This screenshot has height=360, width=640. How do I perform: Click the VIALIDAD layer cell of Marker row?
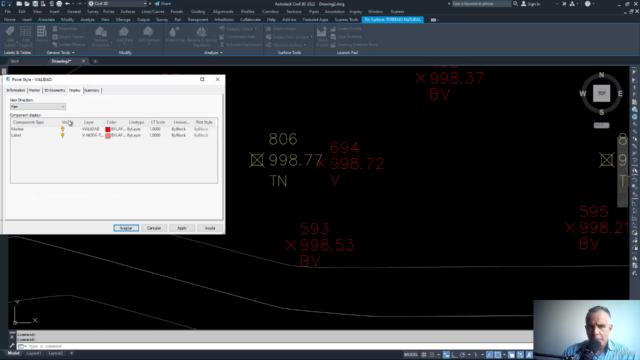[91, 129]
